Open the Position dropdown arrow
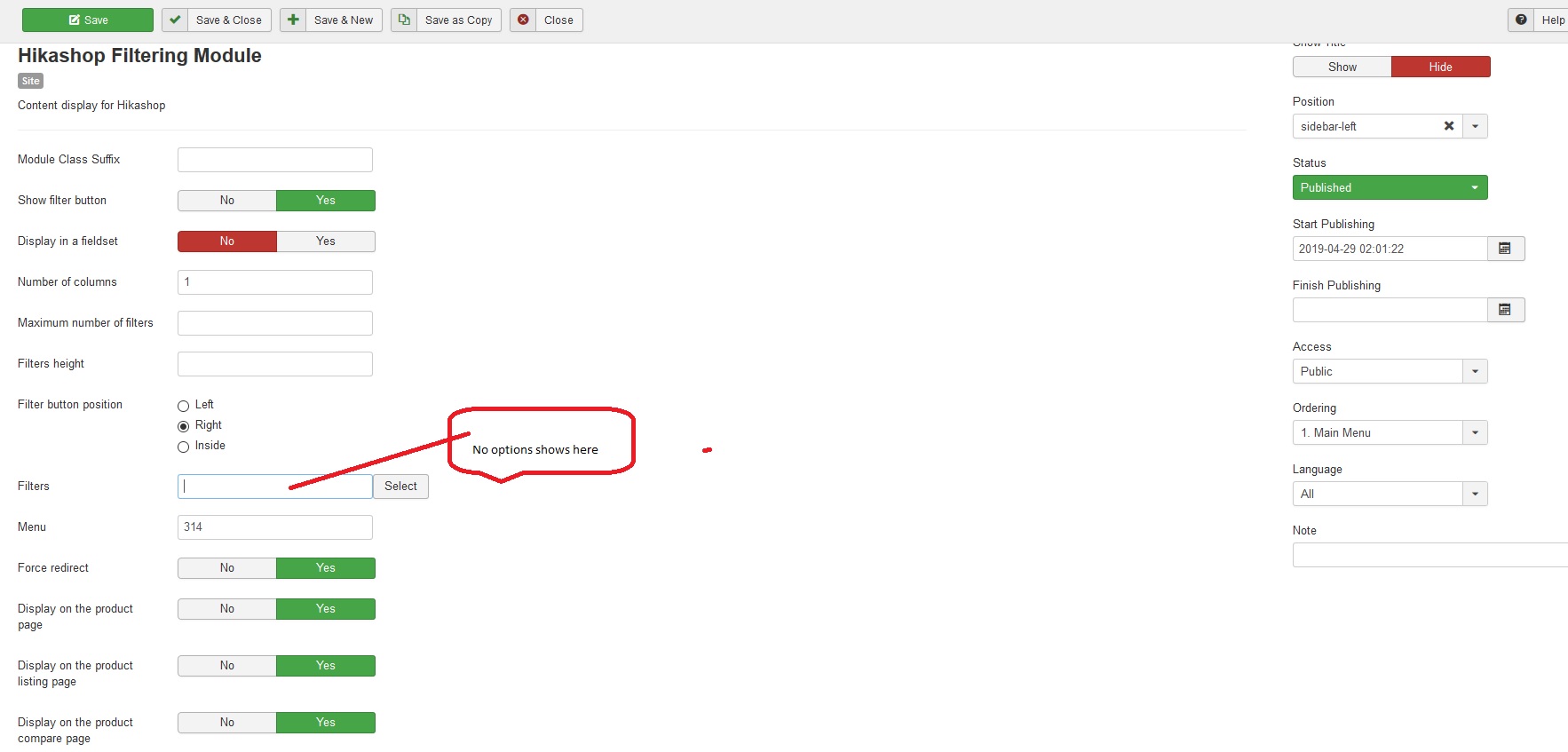1568x752 pixels. 1475,126
